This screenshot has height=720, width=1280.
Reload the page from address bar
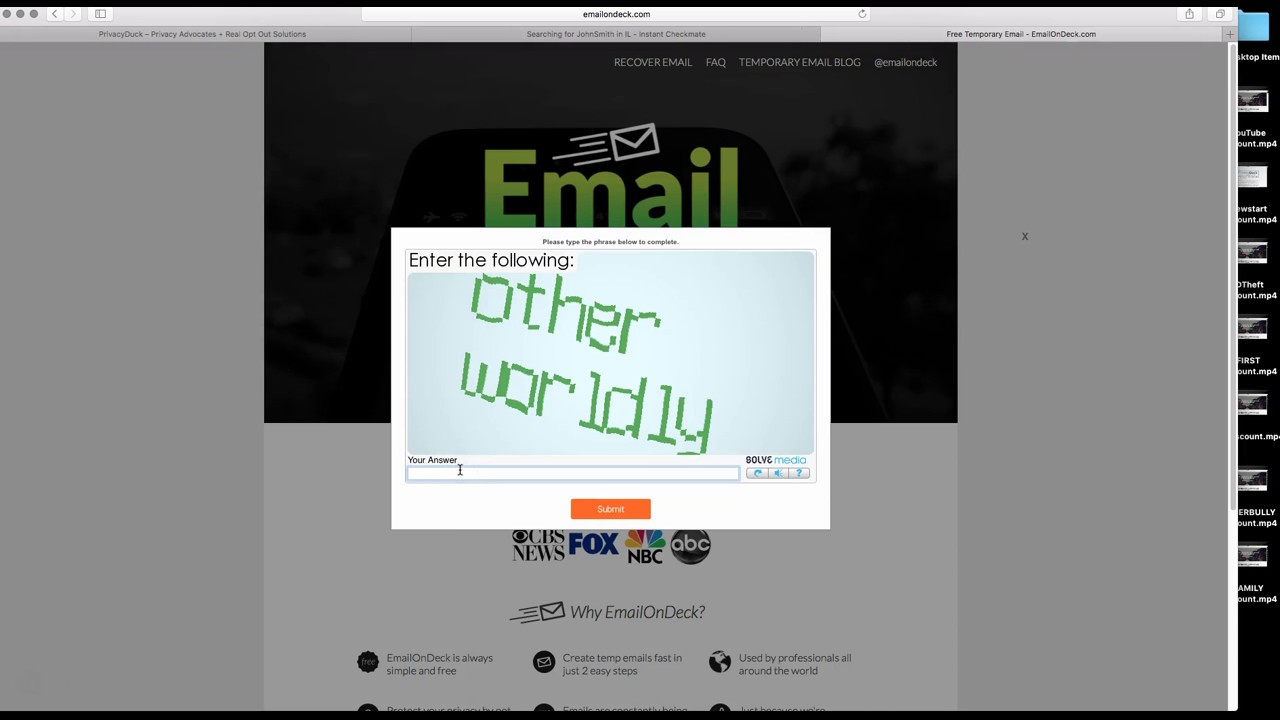point(862,14)
